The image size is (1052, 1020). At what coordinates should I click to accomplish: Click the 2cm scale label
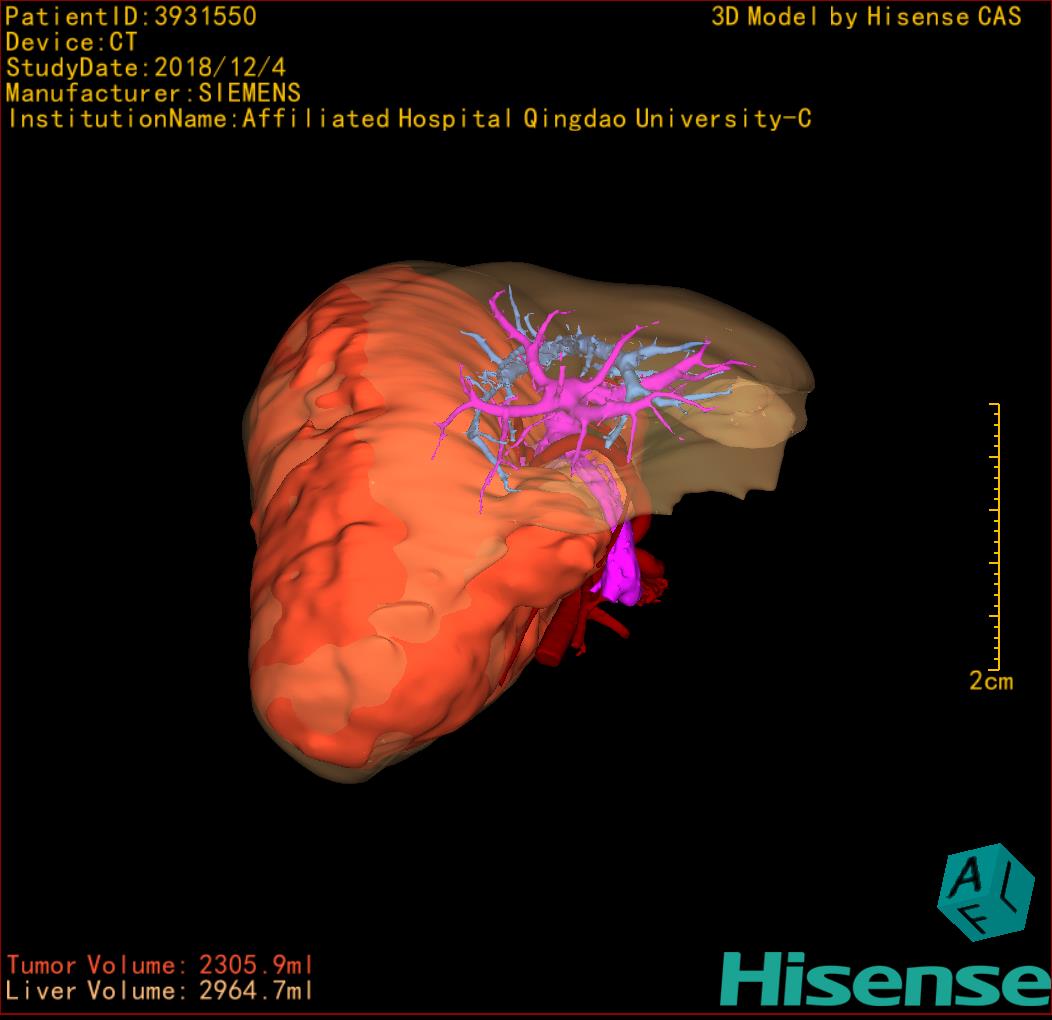point(990,682)
